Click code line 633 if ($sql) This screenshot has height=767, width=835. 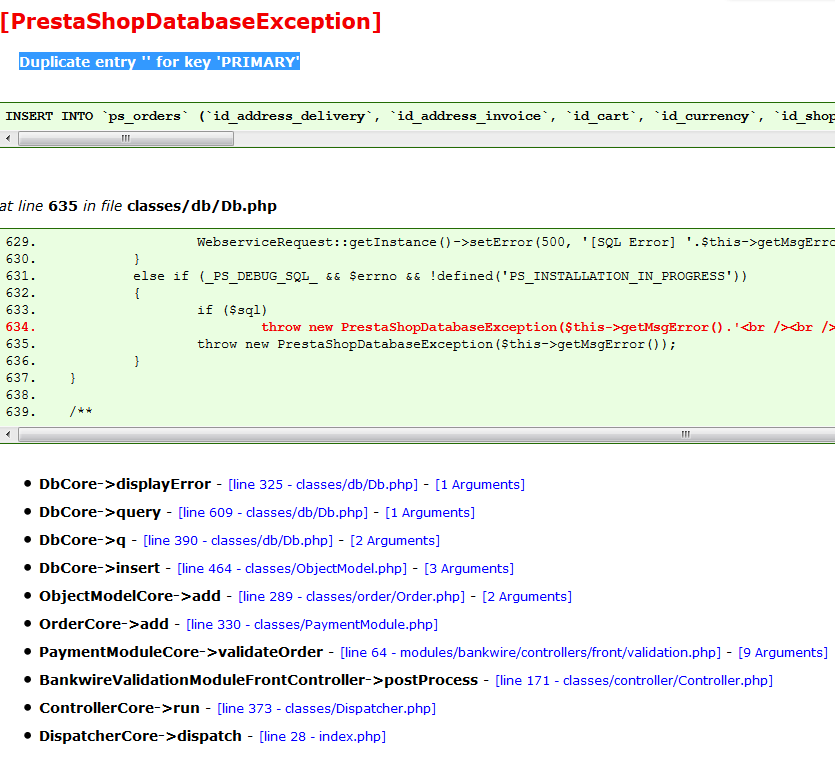coord(232,310)
